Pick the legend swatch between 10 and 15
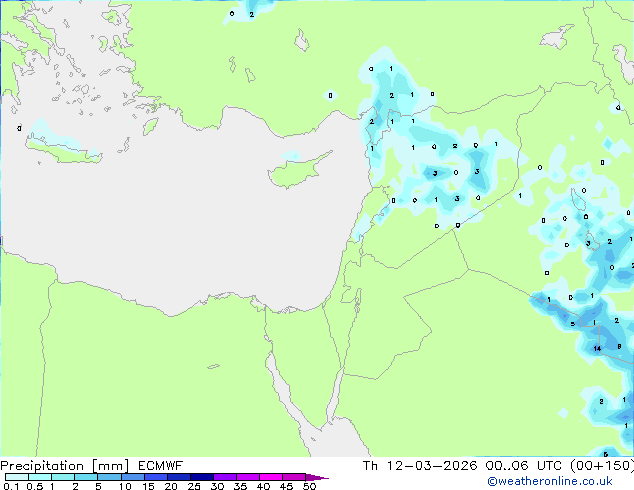The image size is (634, 490). pyautogui.click(x=133, y=477)
